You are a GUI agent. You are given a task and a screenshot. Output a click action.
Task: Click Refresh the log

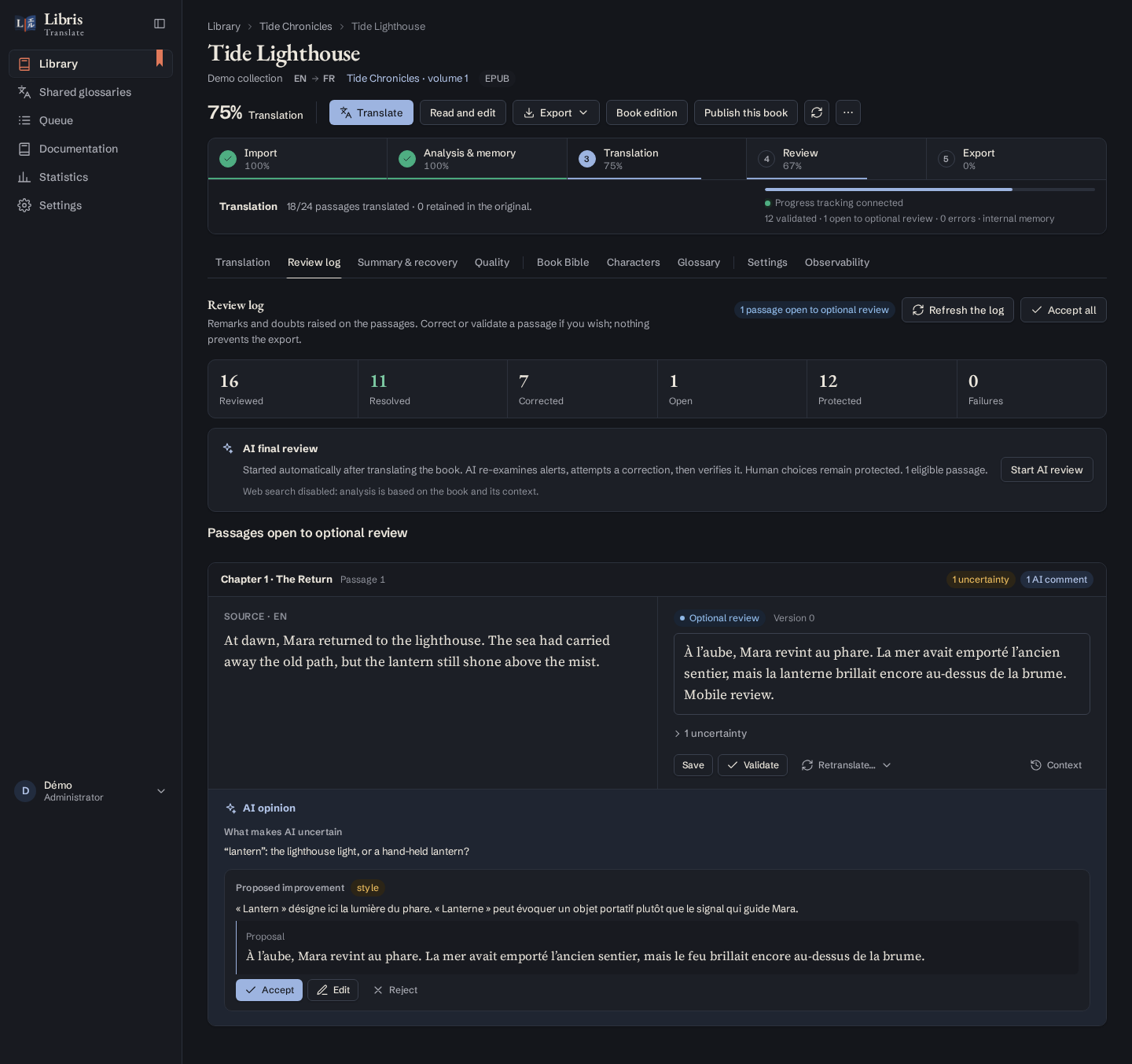[957, 310]
